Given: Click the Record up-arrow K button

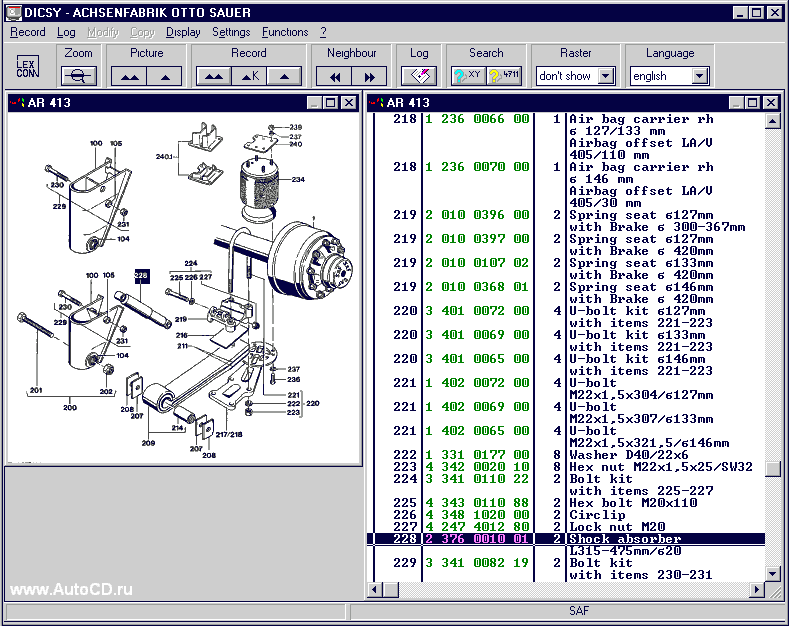Looking at the screenshot, I should pos(249,76).
